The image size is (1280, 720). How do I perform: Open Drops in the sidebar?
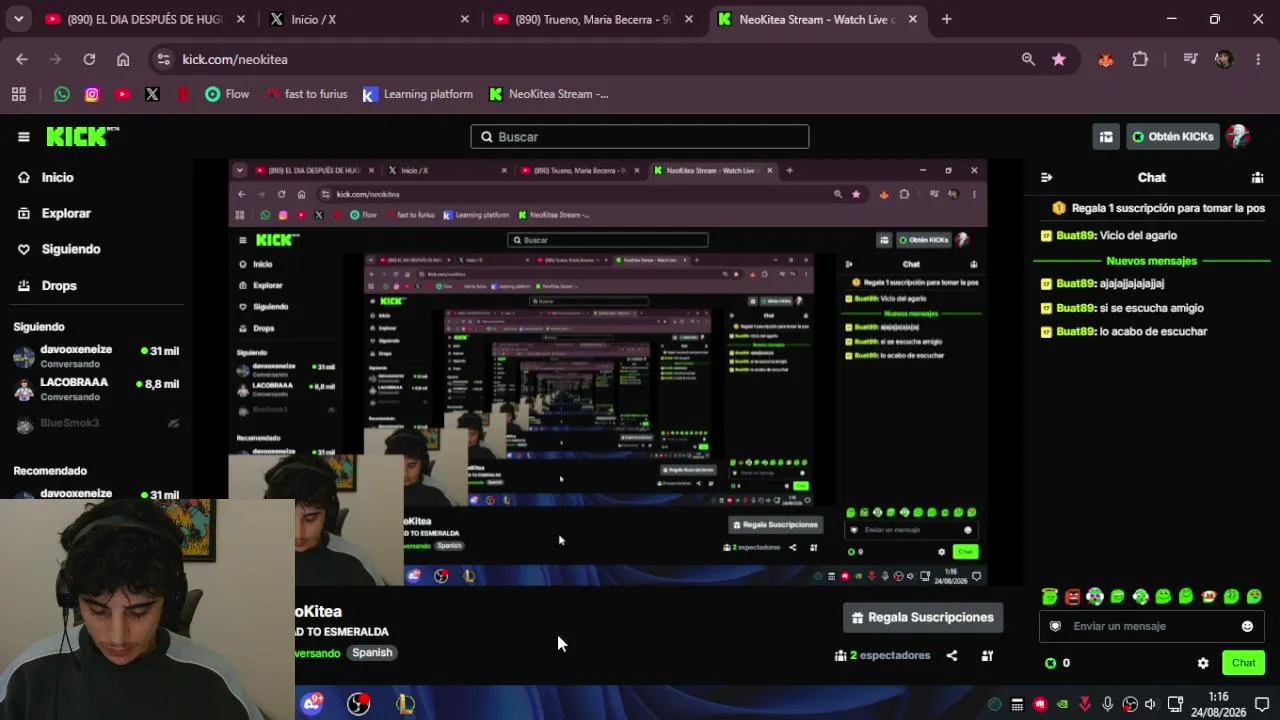coord(48,285)
